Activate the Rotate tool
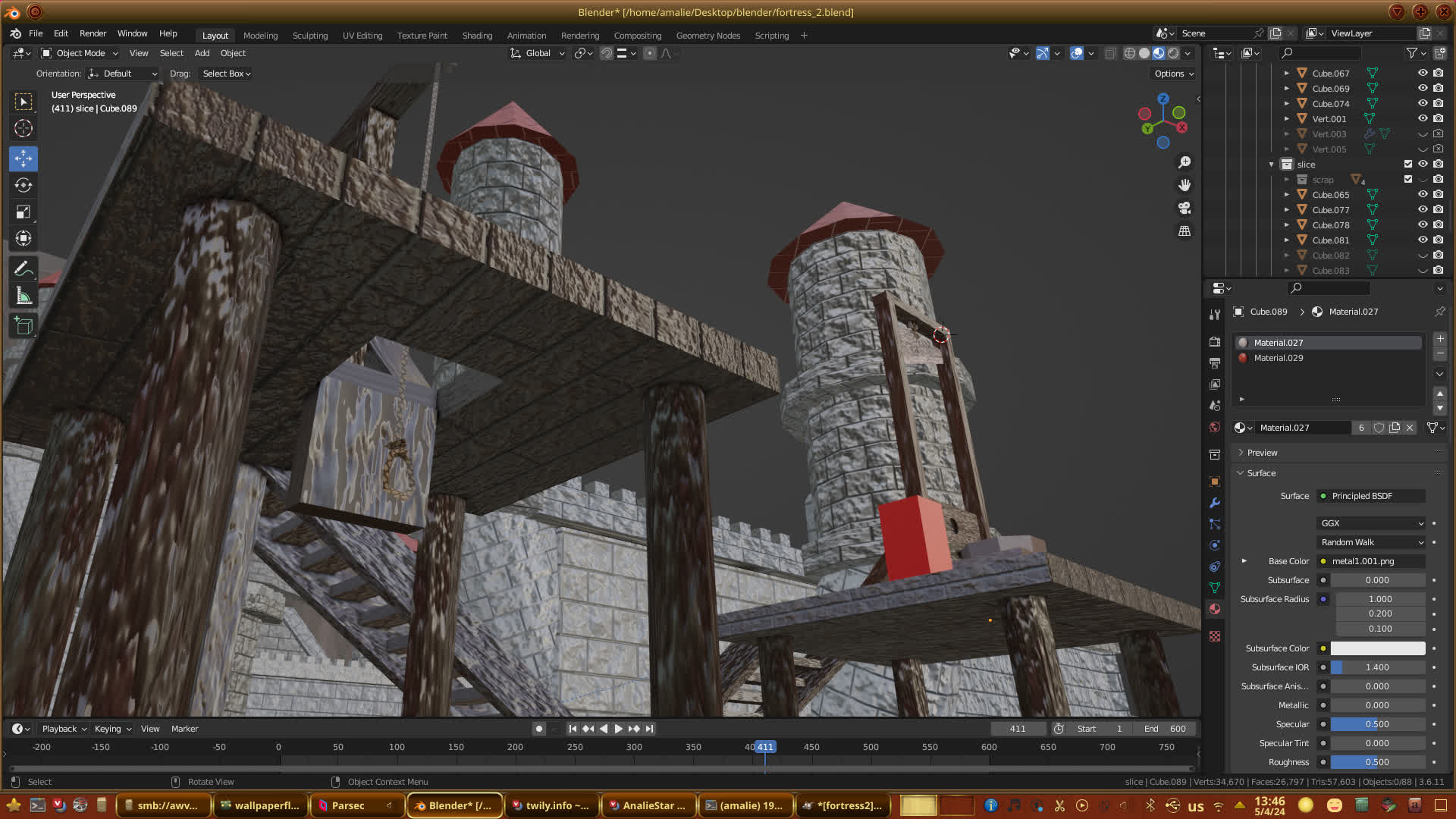This screenshot has height=819, width=1456. coord(24,185)
